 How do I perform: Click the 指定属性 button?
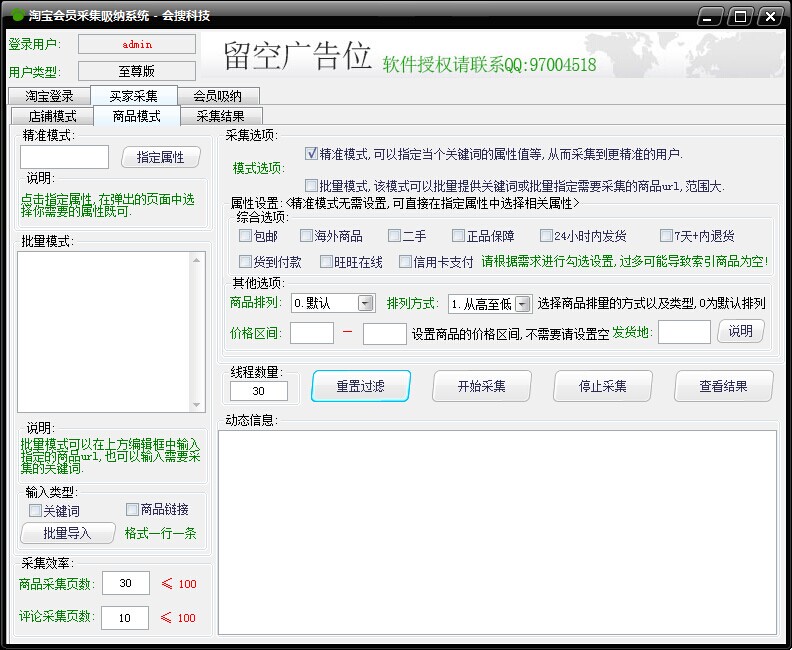(x=161, y=157)
